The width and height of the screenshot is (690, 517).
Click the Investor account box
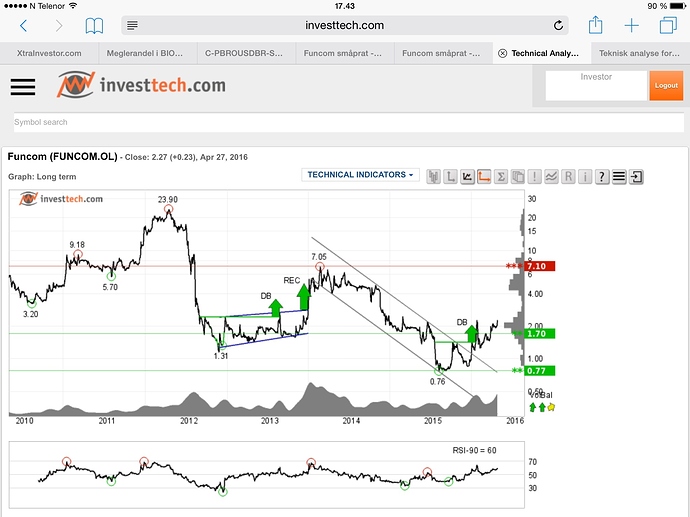tap(596, 85)
